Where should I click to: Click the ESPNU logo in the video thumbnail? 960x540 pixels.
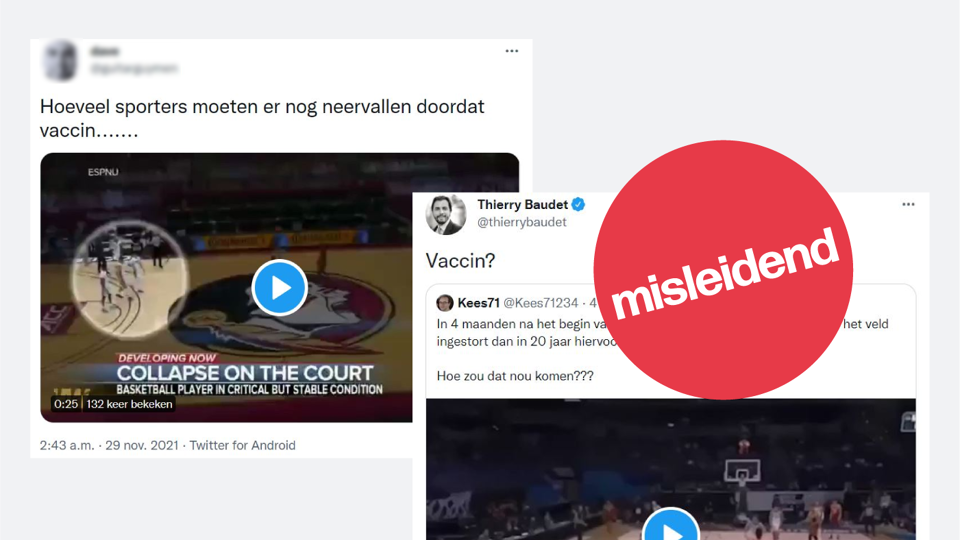coord(103,172)
